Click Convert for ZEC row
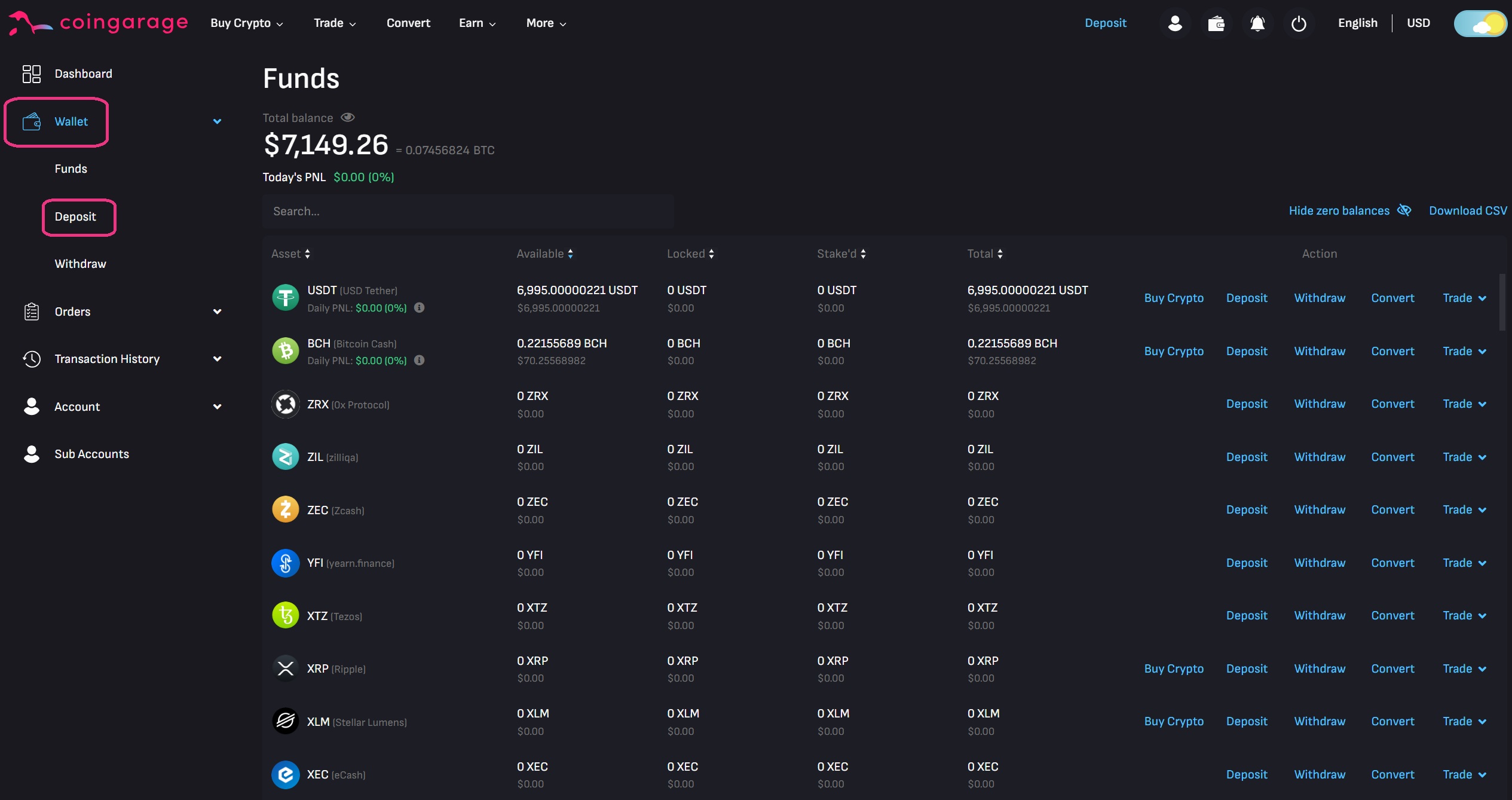 coord(1392,509)
